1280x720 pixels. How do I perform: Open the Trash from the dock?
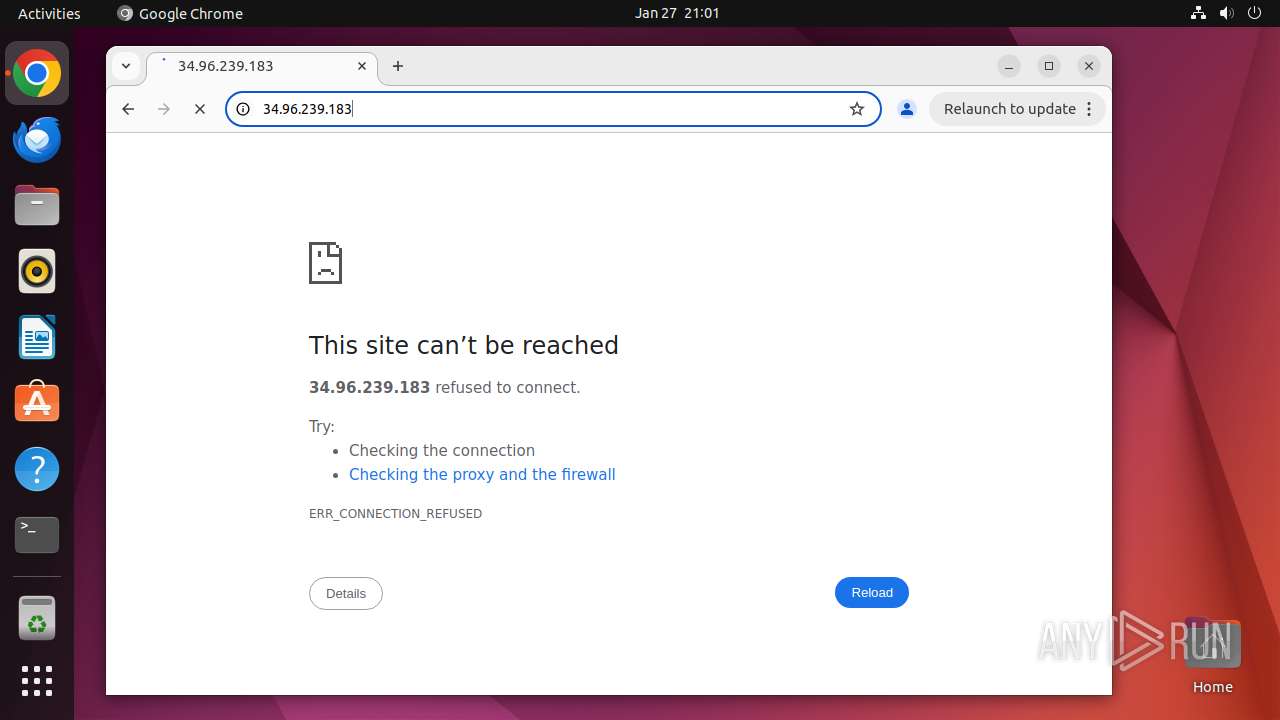(x=37, y=619)
